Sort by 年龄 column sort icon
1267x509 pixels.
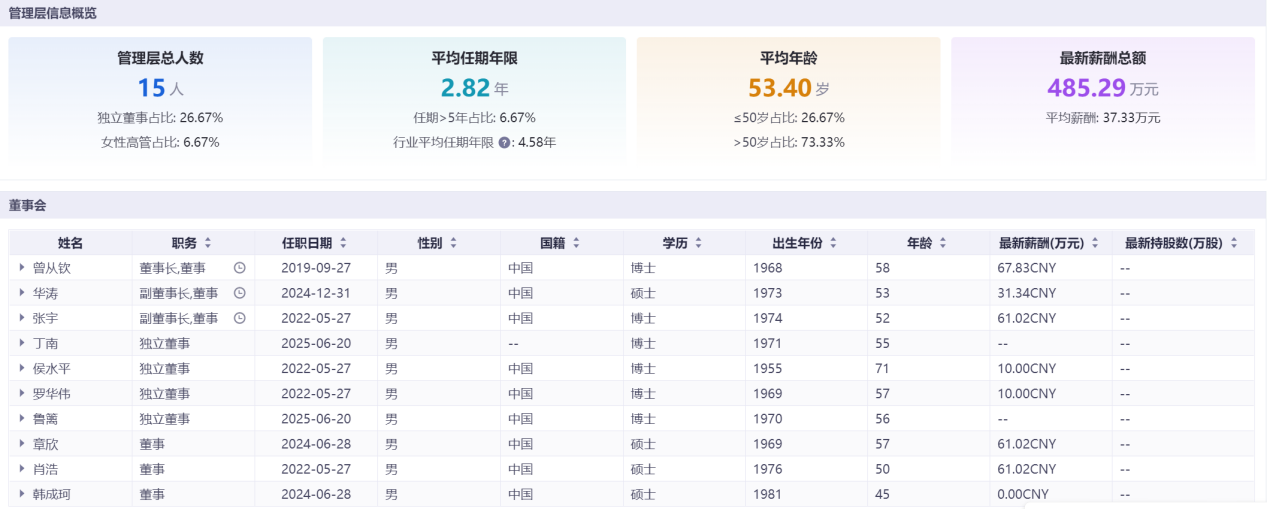943,243
